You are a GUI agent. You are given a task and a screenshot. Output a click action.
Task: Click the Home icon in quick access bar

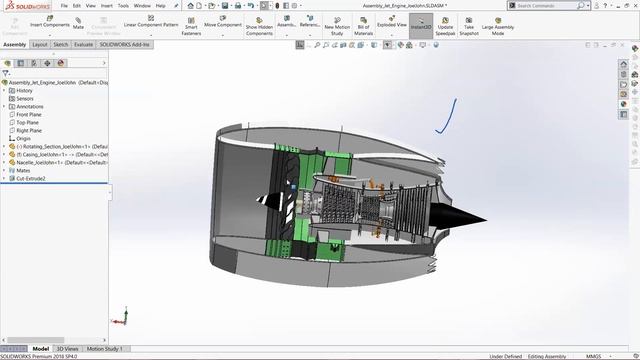point(191,6)
